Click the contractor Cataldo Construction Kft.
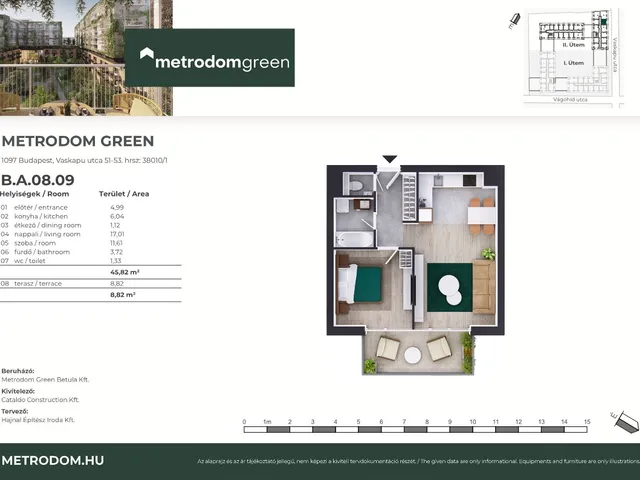The image size is (640, 480). coord(40,400)
